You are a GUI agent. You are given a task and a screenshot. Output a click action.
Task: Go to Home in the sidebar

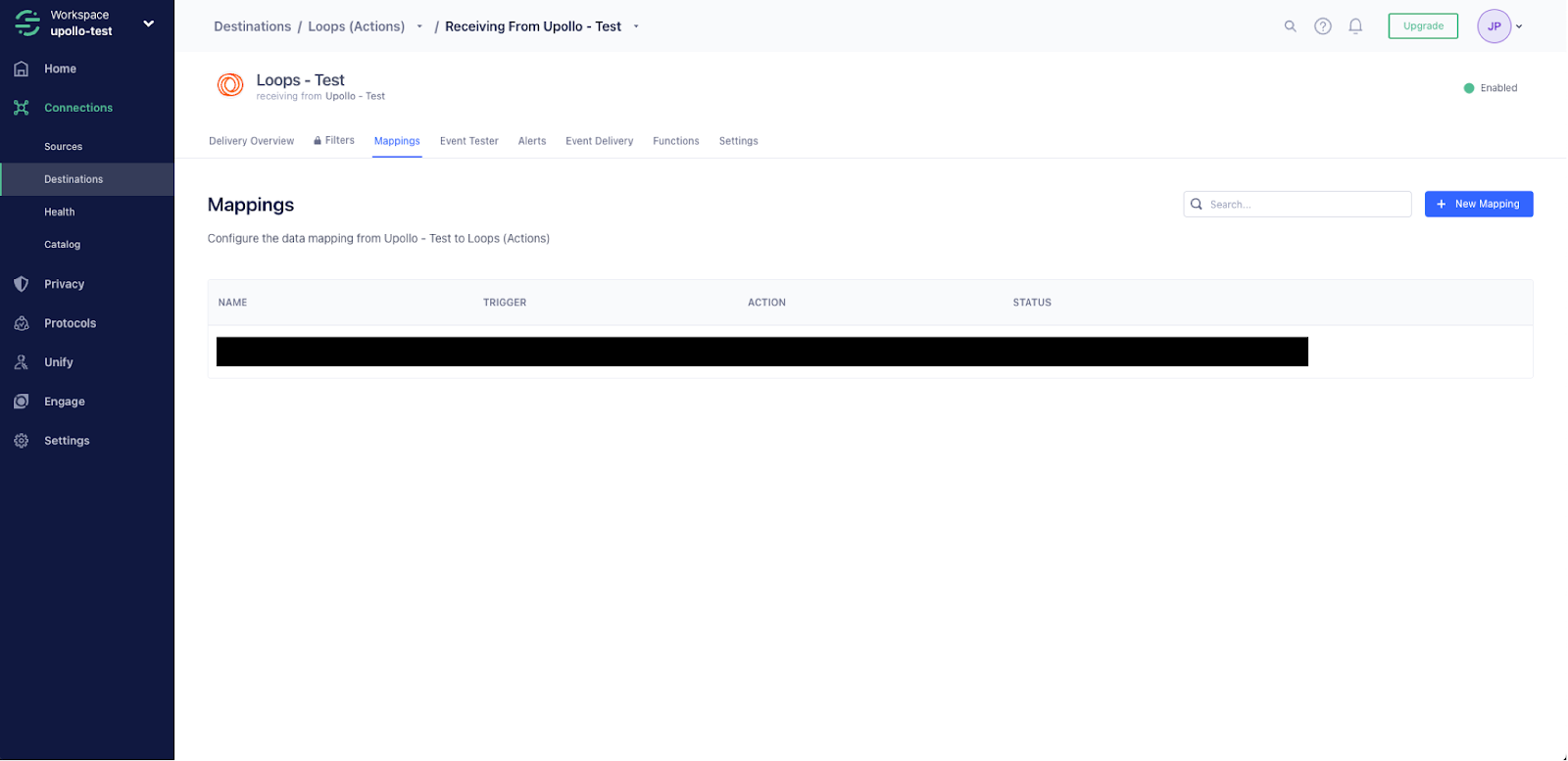pyautogui.click(x=60, y=69)
